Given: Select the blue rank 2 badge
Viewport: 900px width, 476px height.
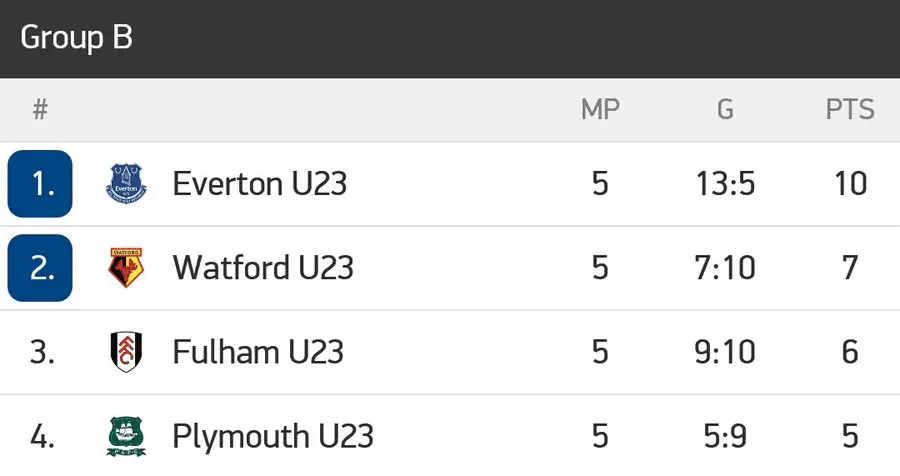Looking at the screenshot, I should 40,268.
